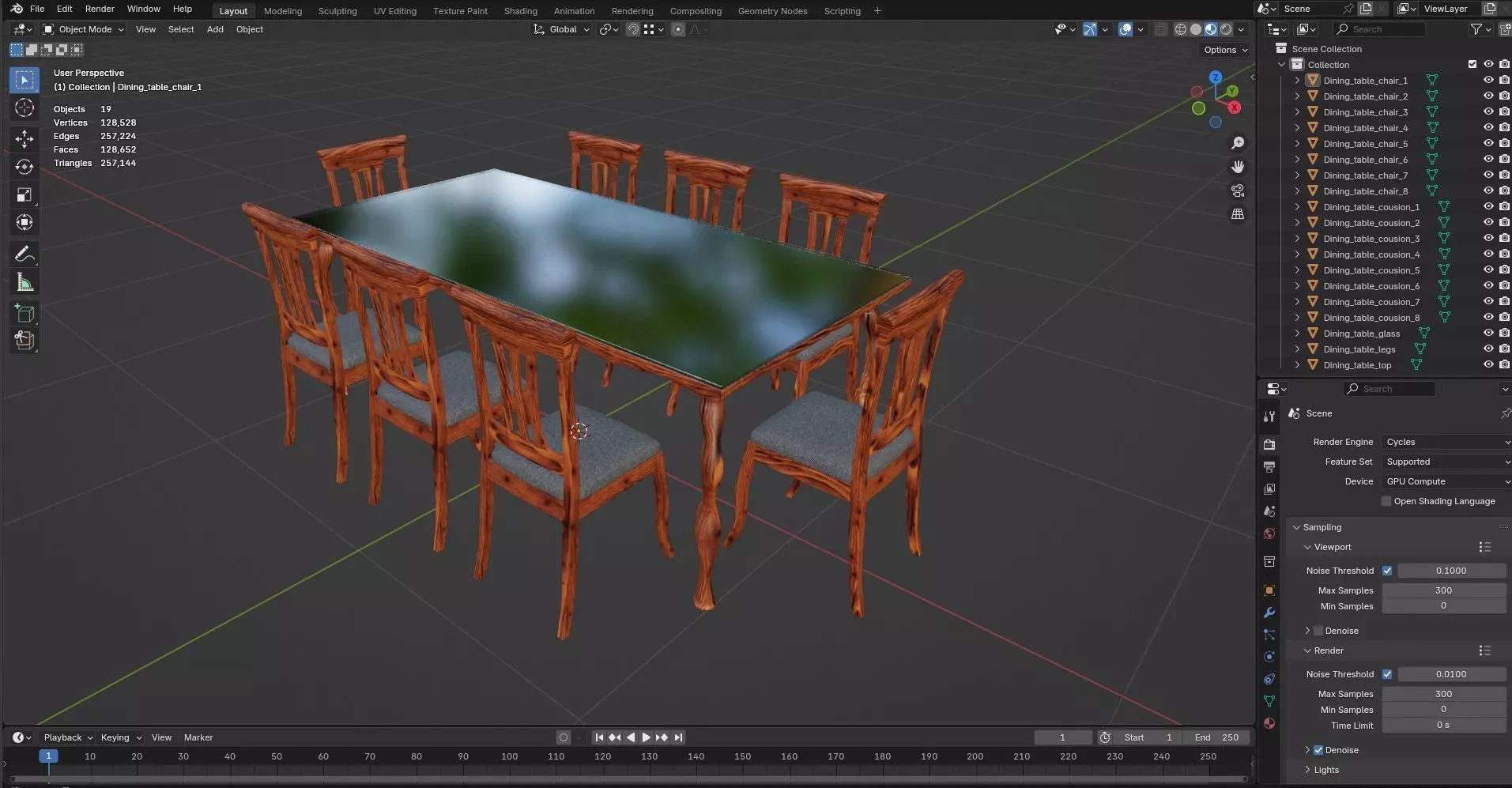Expand Dining_table_legs in outliner
The width and height of the screenshot is (1512, 788).
(x=1297, y=349)
